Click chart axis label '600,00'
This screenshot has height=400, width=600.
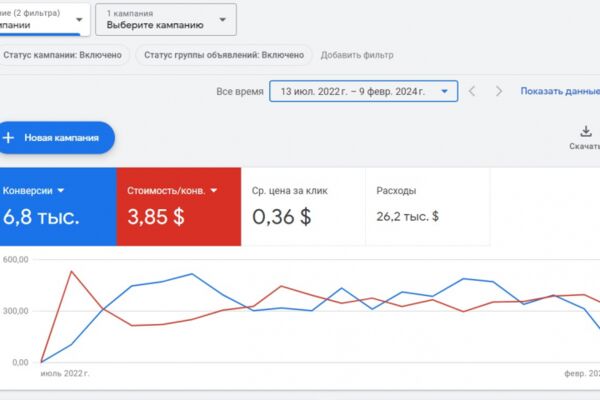[16, 260]
